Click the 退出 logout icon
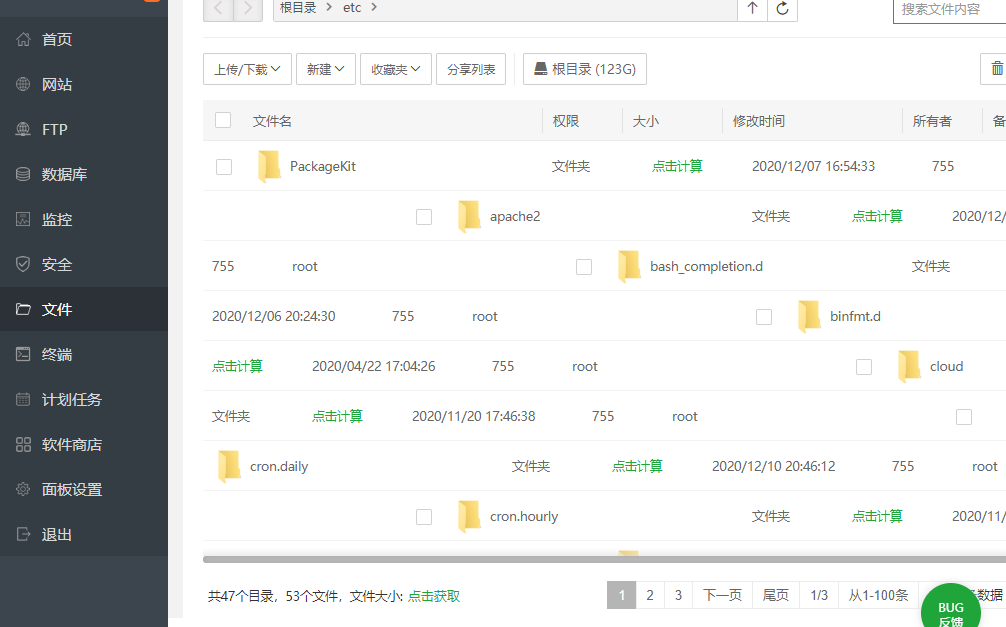1006x627 pixels. click(23, 534)
